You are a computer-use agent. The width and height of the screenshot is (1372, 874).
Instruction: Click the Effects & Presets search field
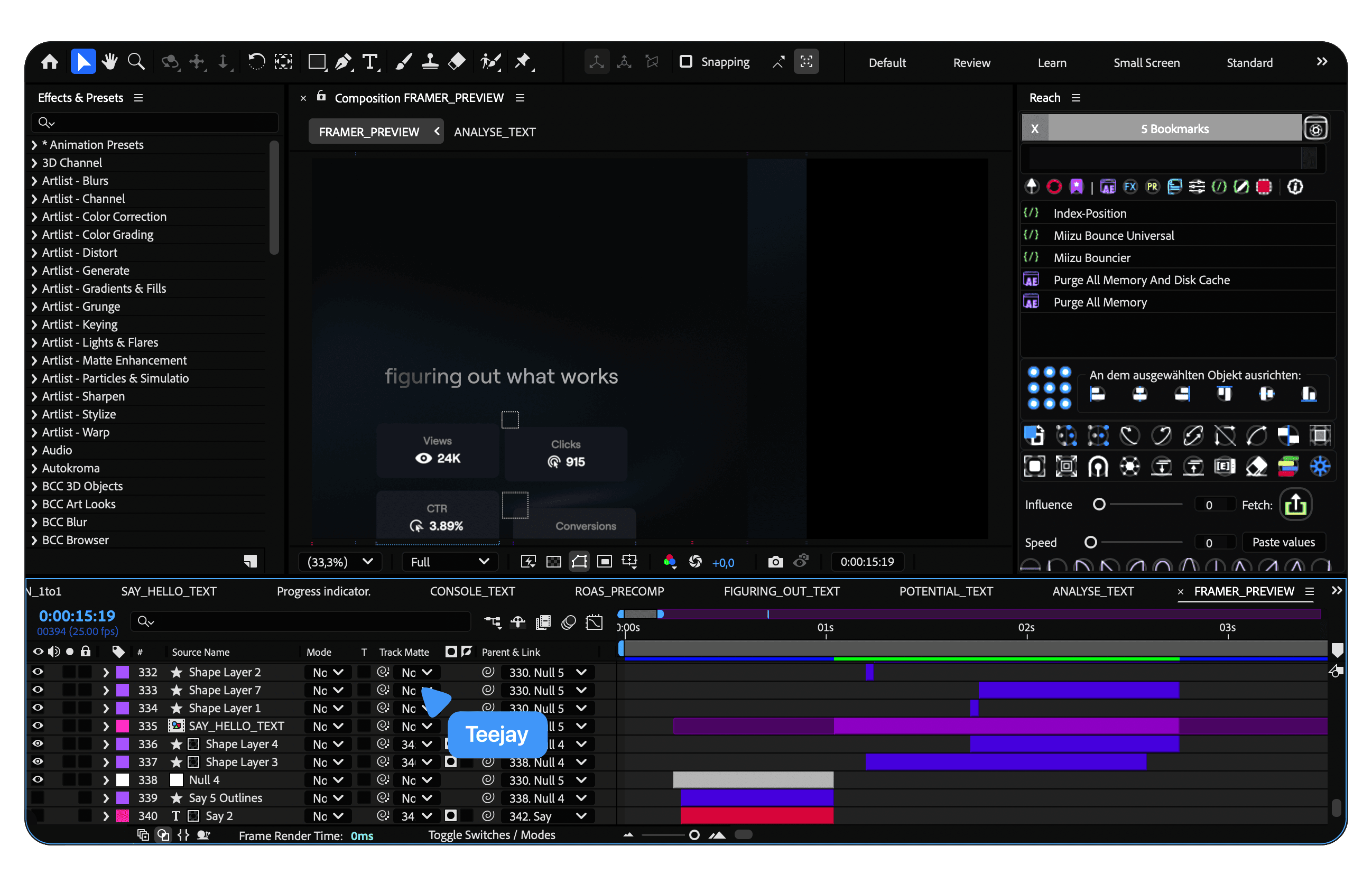pyautogui.click(x=155, y=123)
